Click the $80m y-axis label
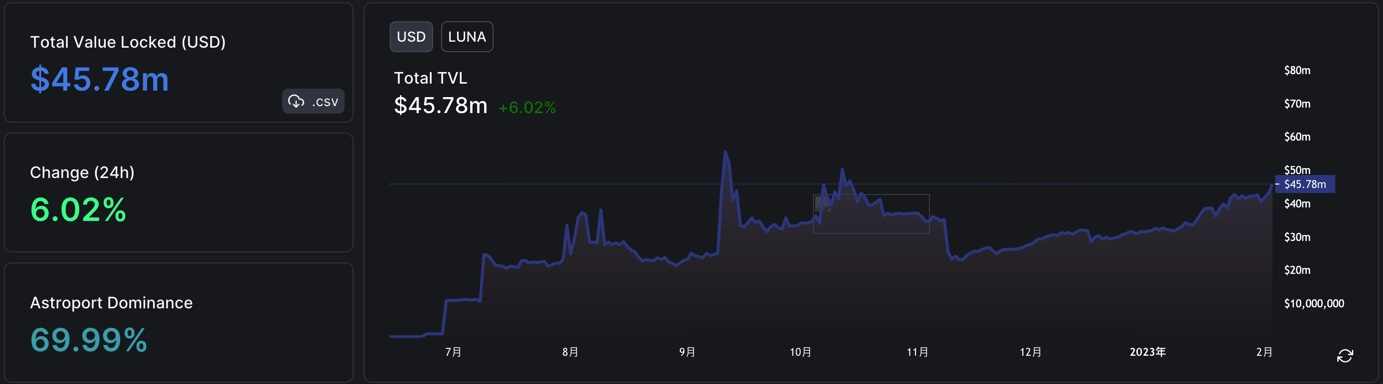 (1297, 70)
